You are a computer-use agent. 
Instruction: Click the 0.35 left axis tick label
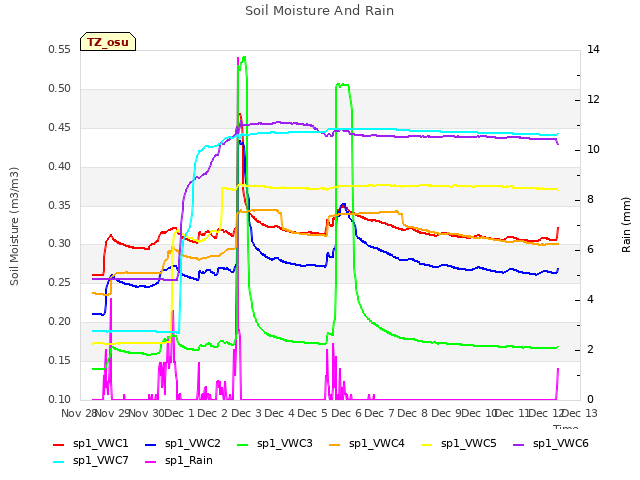pos(60,205)
